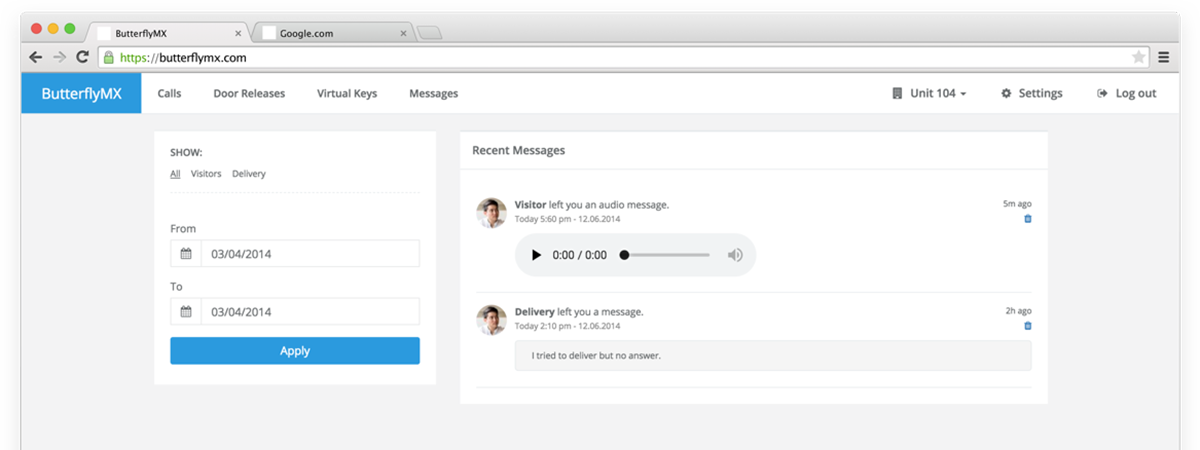Image resolution: width=1200 pixels, height=450 pixels.
Task: Click "Today 2:10 pm - 12.06.2014" text
Action: click(567, 326)
